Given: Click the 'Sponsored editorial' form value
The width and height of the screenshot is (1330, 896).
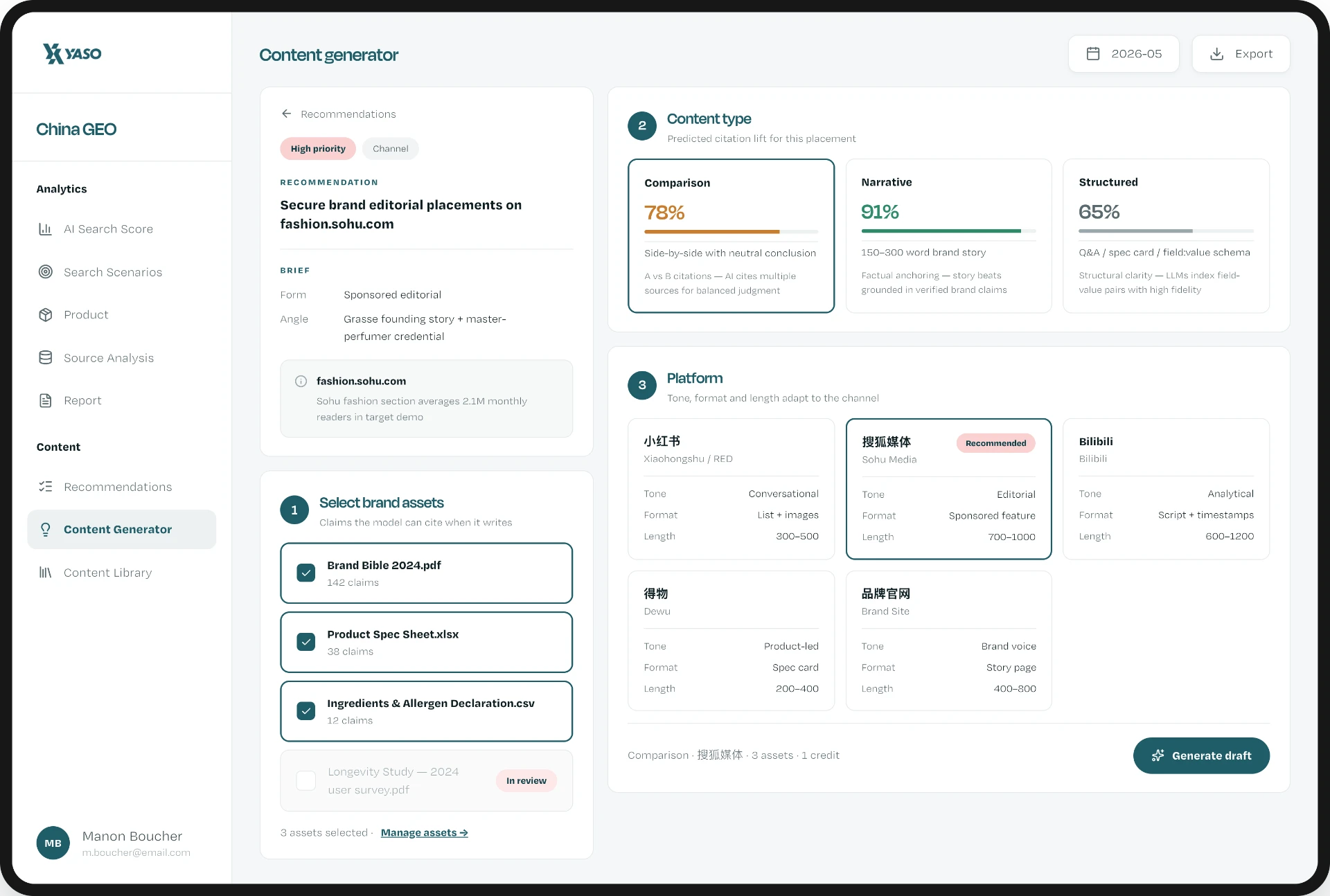Looking at the screenshot, I should pyautogui.click(x=392, y=295).
